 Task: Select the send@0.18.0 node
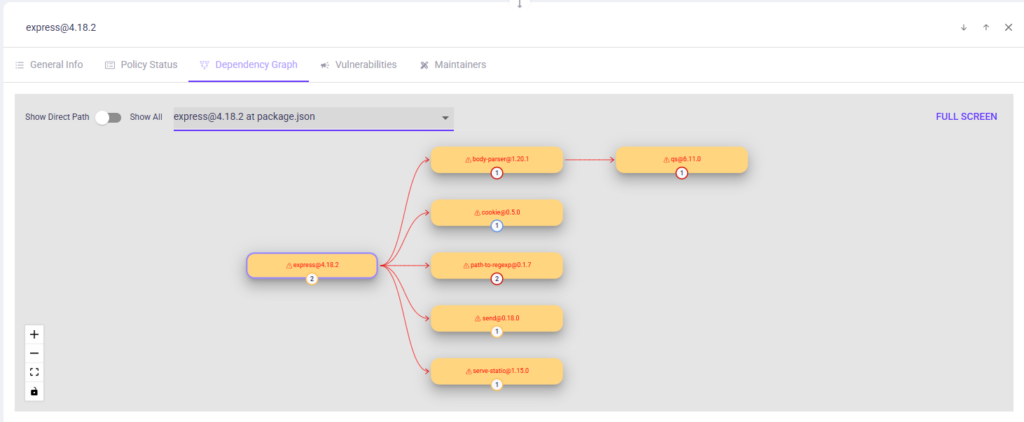point(496,318)
